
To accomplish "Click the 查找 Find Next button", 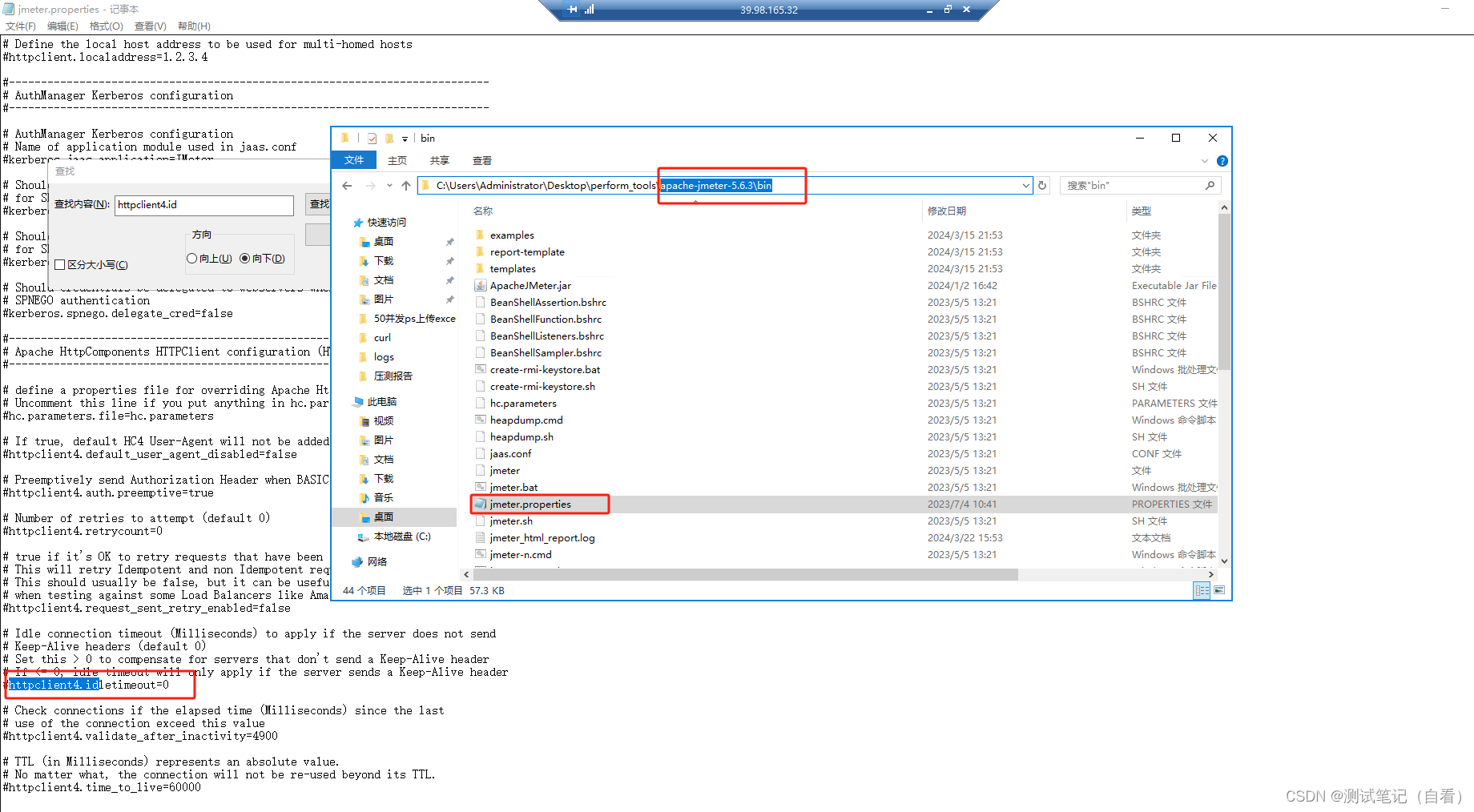I will click(318, 204).
